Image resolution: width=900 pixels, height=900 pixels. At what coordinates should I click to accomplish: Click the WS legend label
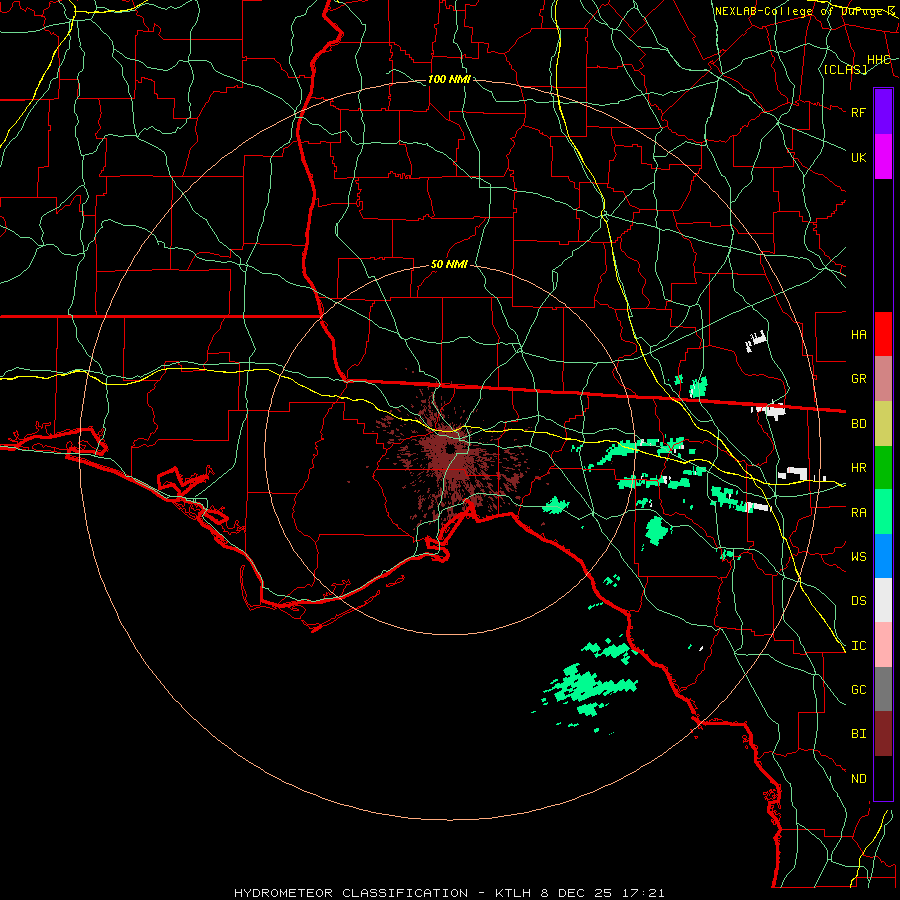point(858,556)
